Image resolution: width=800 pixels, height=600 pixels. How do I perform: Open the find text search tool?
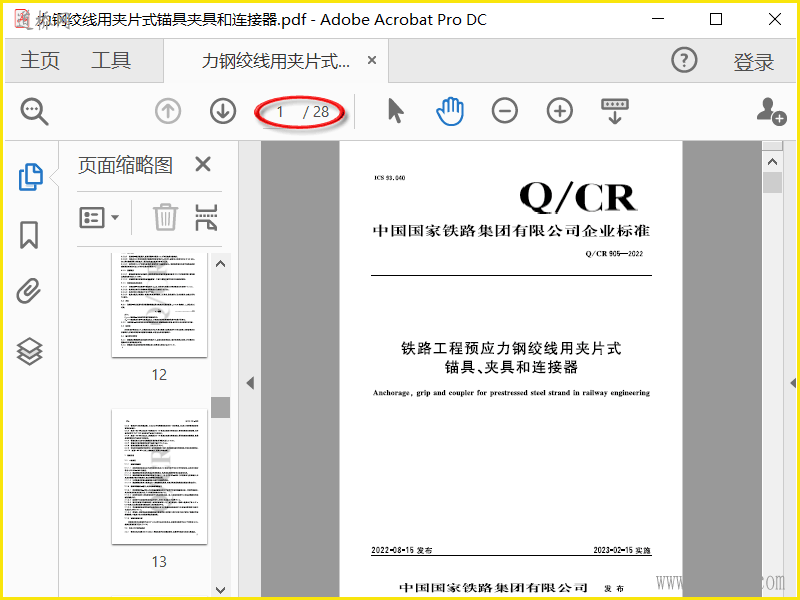(x=34, y=111)
